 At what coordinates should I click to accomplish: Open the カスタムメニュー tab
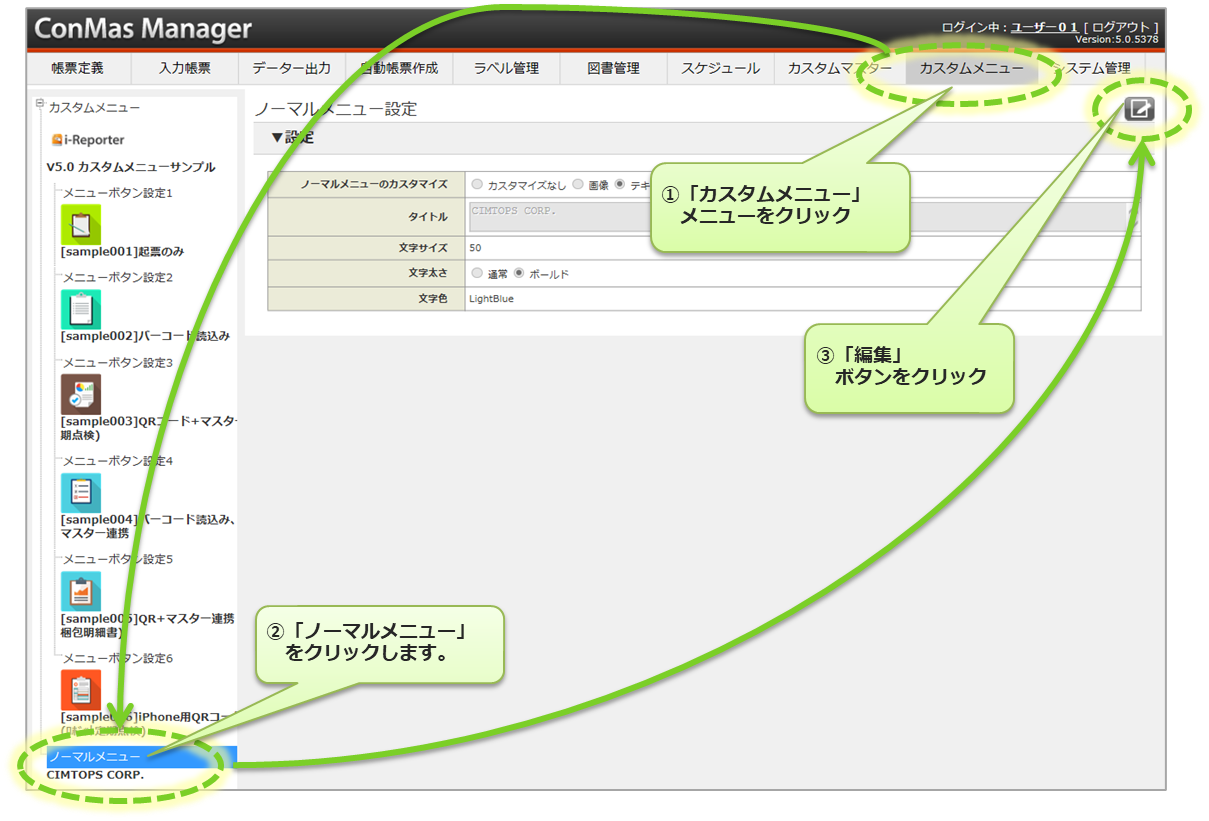point(970,69)
